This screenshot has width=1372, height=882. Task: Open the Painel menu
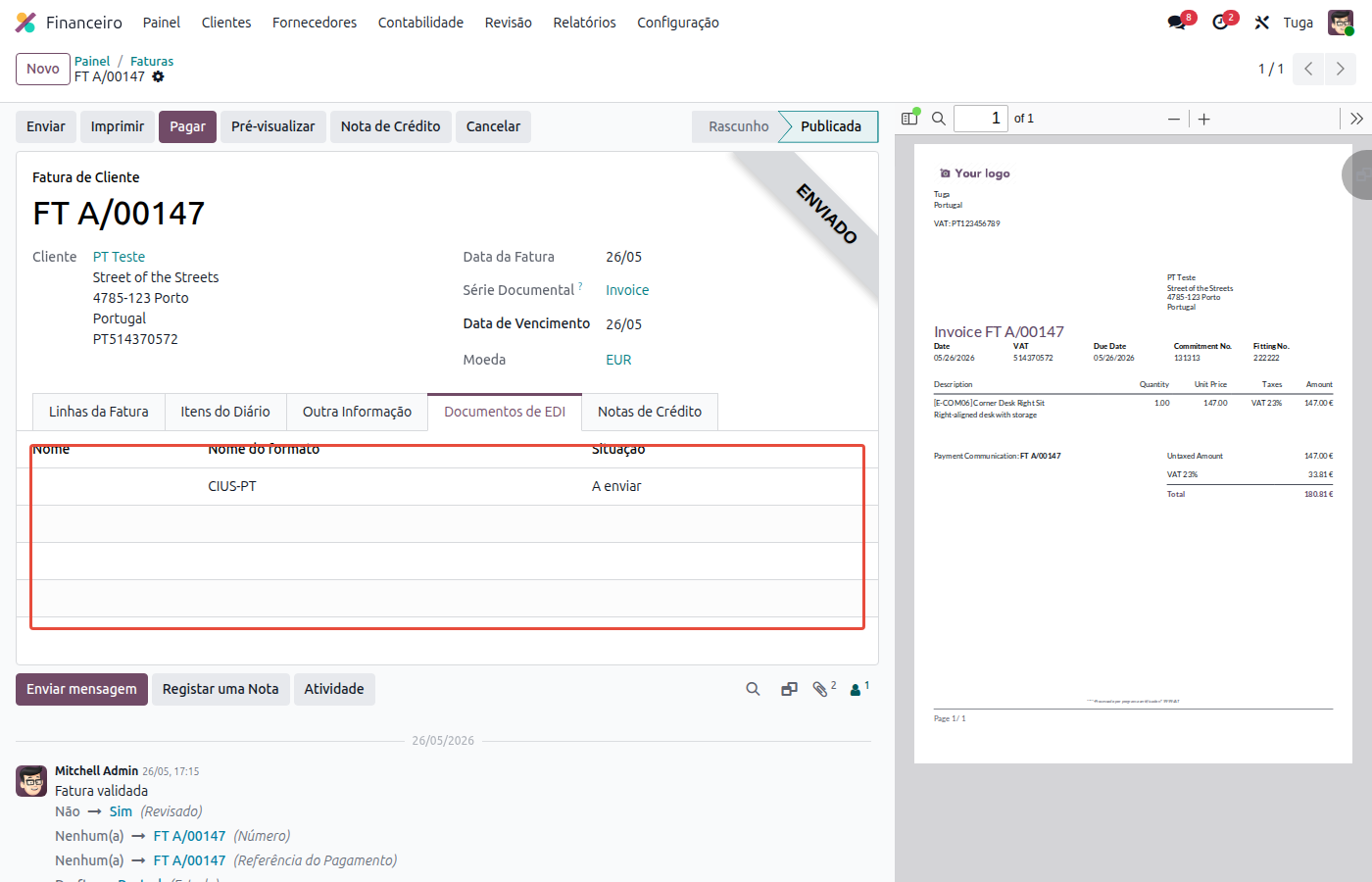point(162,23)
